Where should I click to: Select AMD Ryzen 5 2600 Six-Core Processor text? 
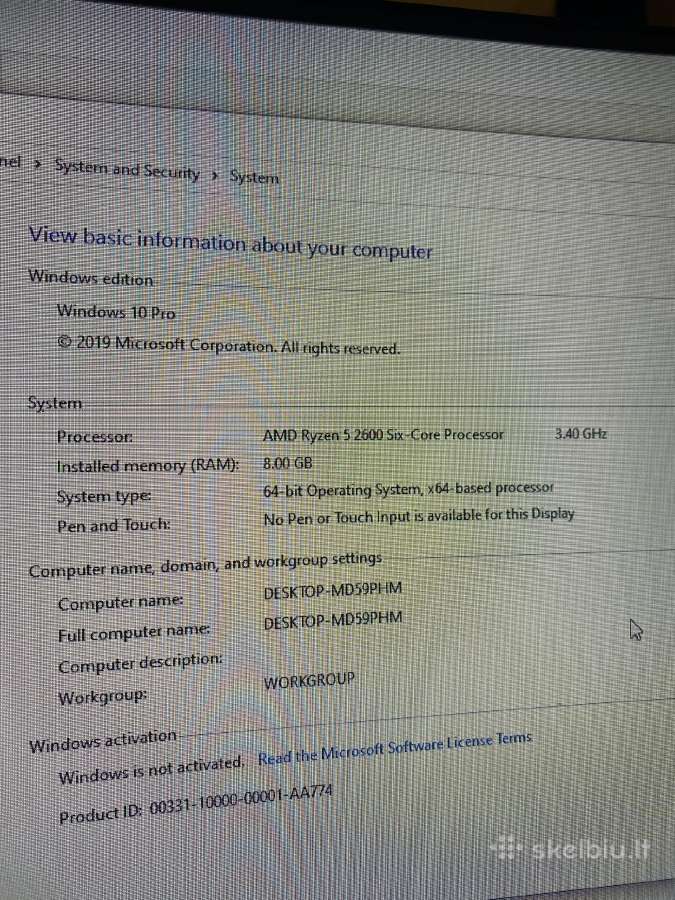(x=383, y=435)
